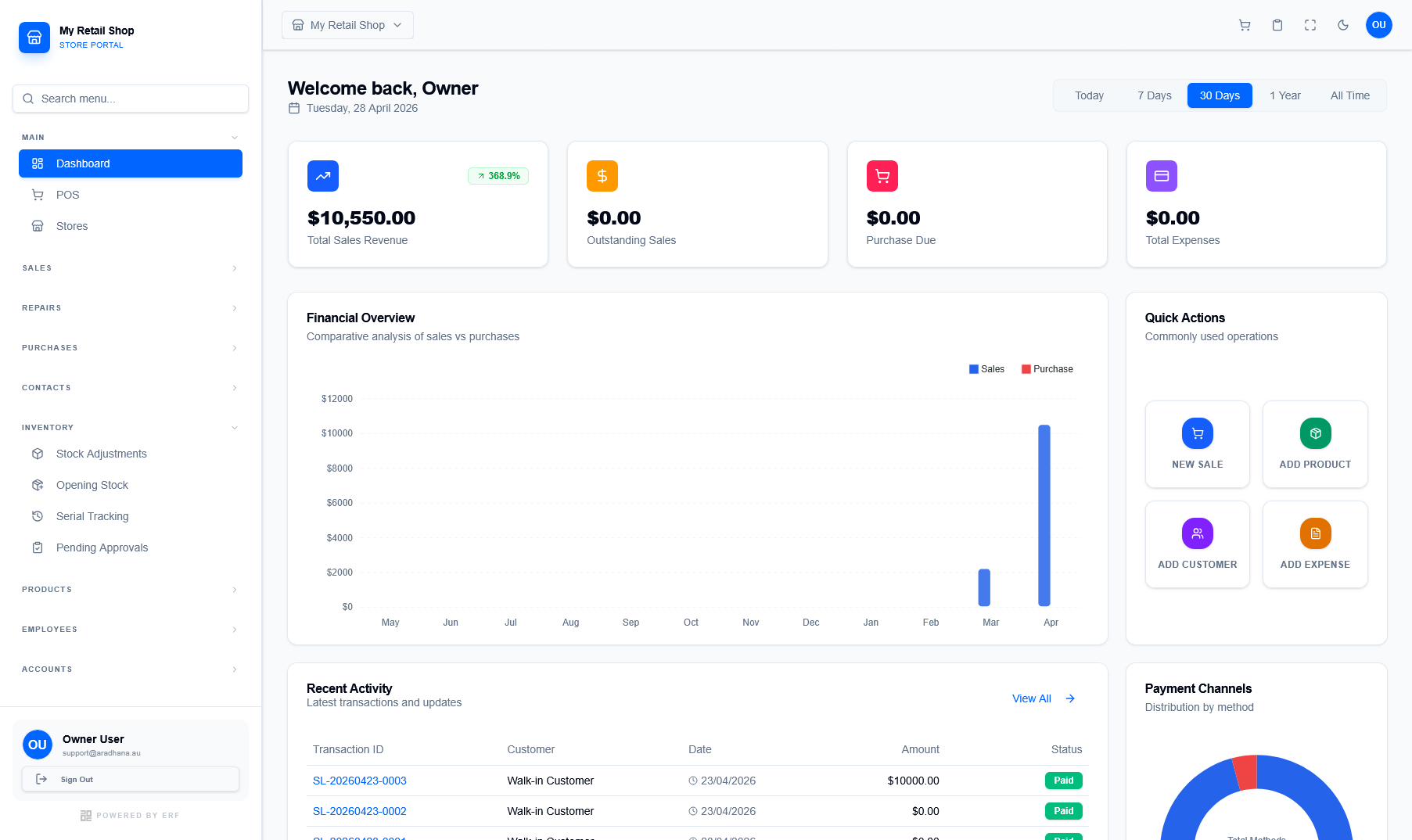Image resolution: width=1412 pixels, height=840 pixels.
Task: Open Serial Tracking page
Action: click(x=131, y=516)
